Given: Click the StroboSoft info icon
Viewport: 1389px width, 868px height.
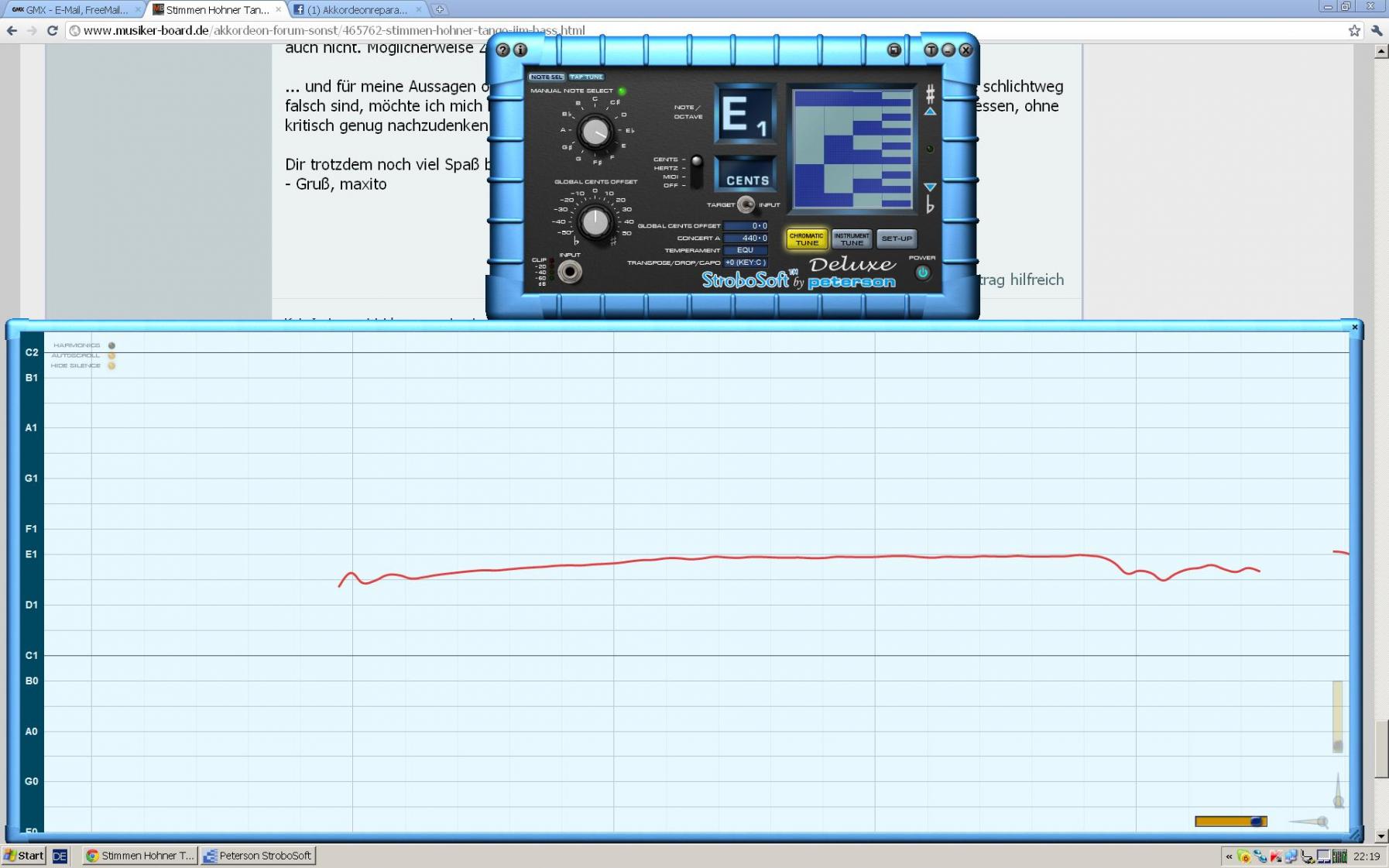Looking at the screenshot, I should pyautogui.click(x=520, y=50).
